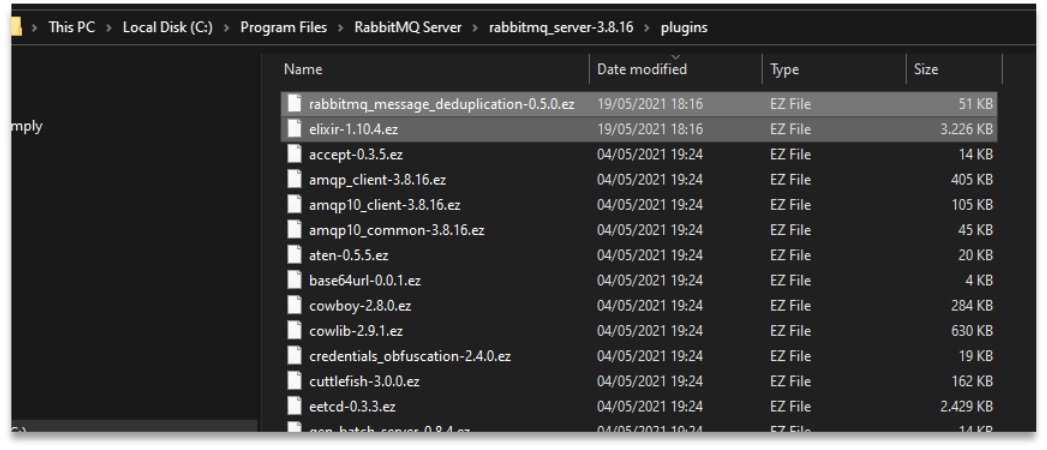Go to This PC in the address bar
This screenshot has width=1047, height=450.
(72, 28)
